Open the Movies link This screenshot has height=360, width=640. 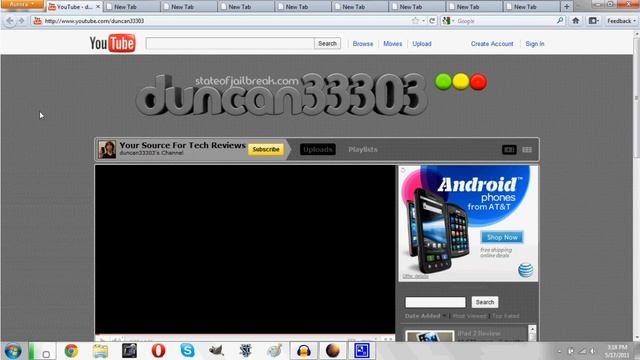pyautogui.click(x=393, y=44)
